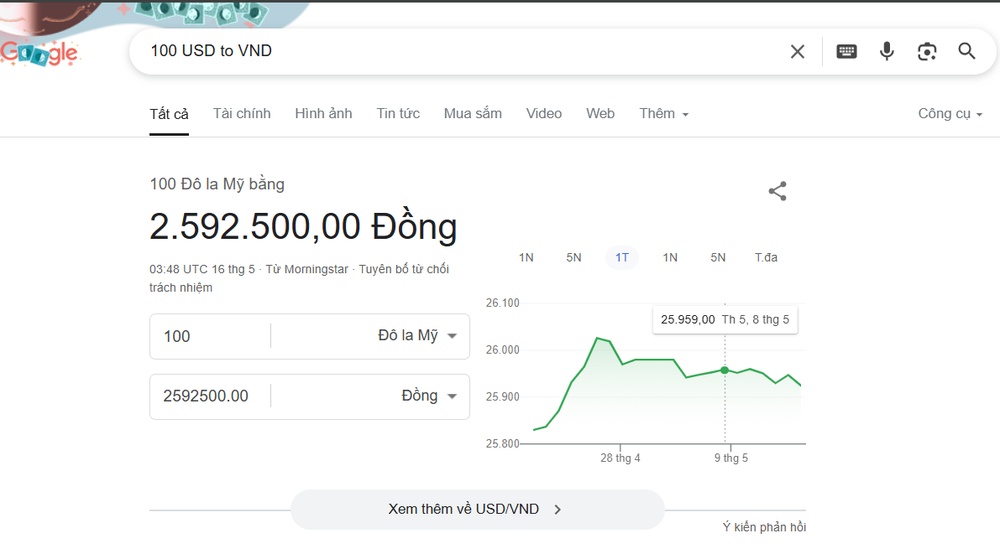Click the 9 thg 5 axis label

(x=731, y=458)
